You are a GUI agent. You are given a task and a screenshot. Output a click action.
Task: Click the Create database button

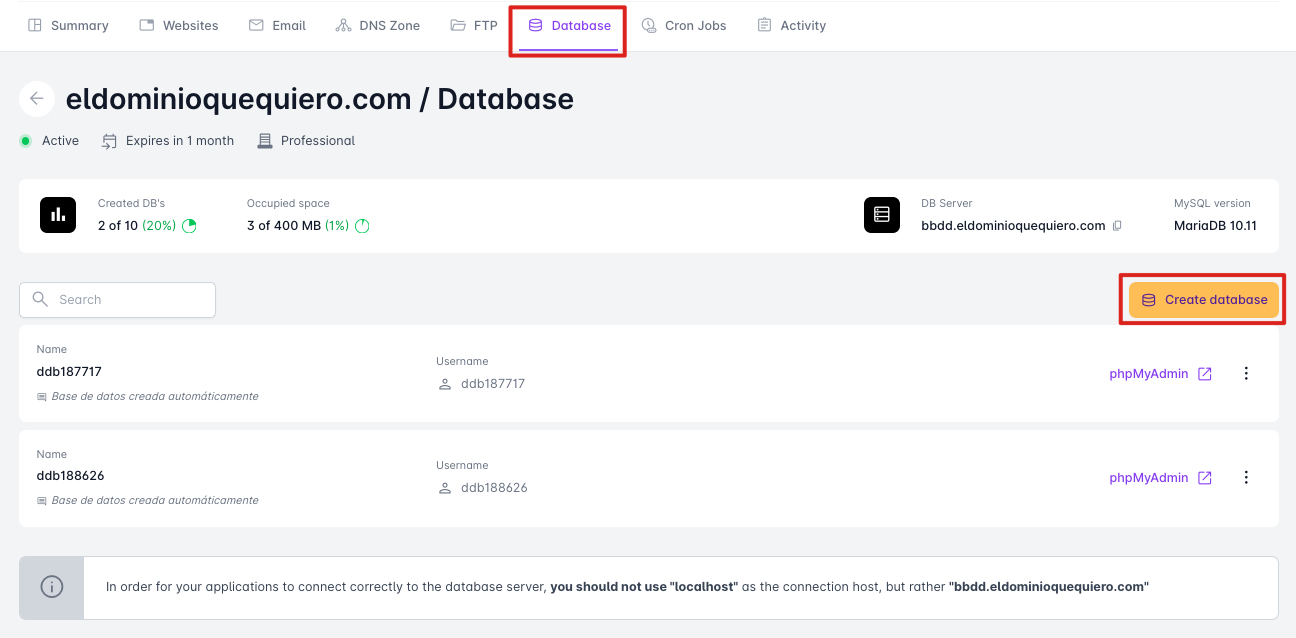[1203, 299]
